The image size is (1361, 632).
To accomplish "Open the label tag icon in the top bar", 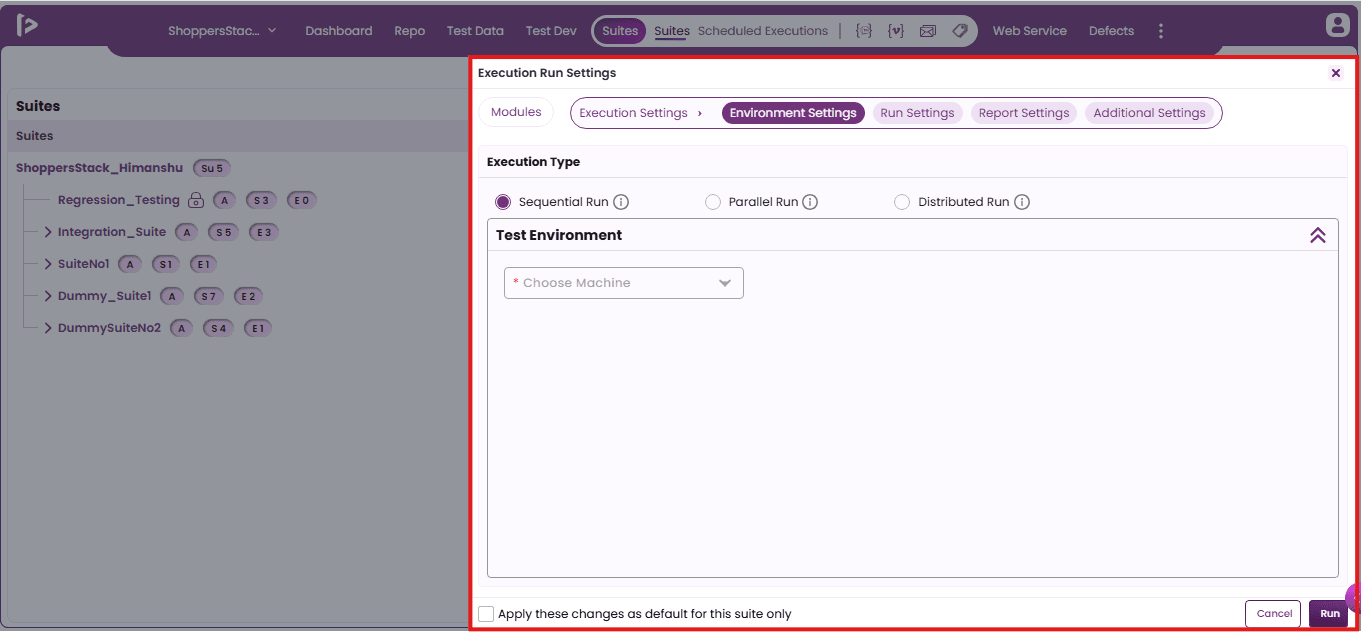I will [x=959, y=31].
